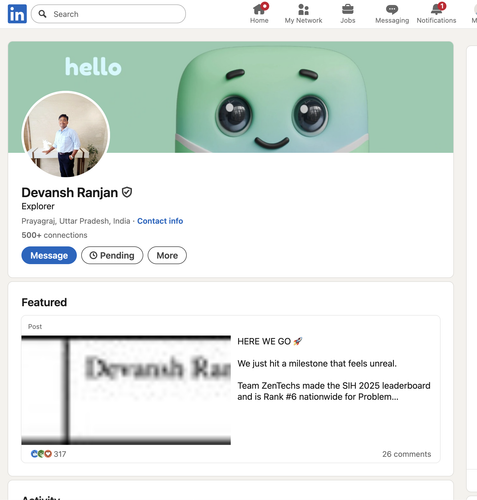Click the profile name Devansh Ranjan
Screen dimensions: 477x500
[x=70, y=192]
